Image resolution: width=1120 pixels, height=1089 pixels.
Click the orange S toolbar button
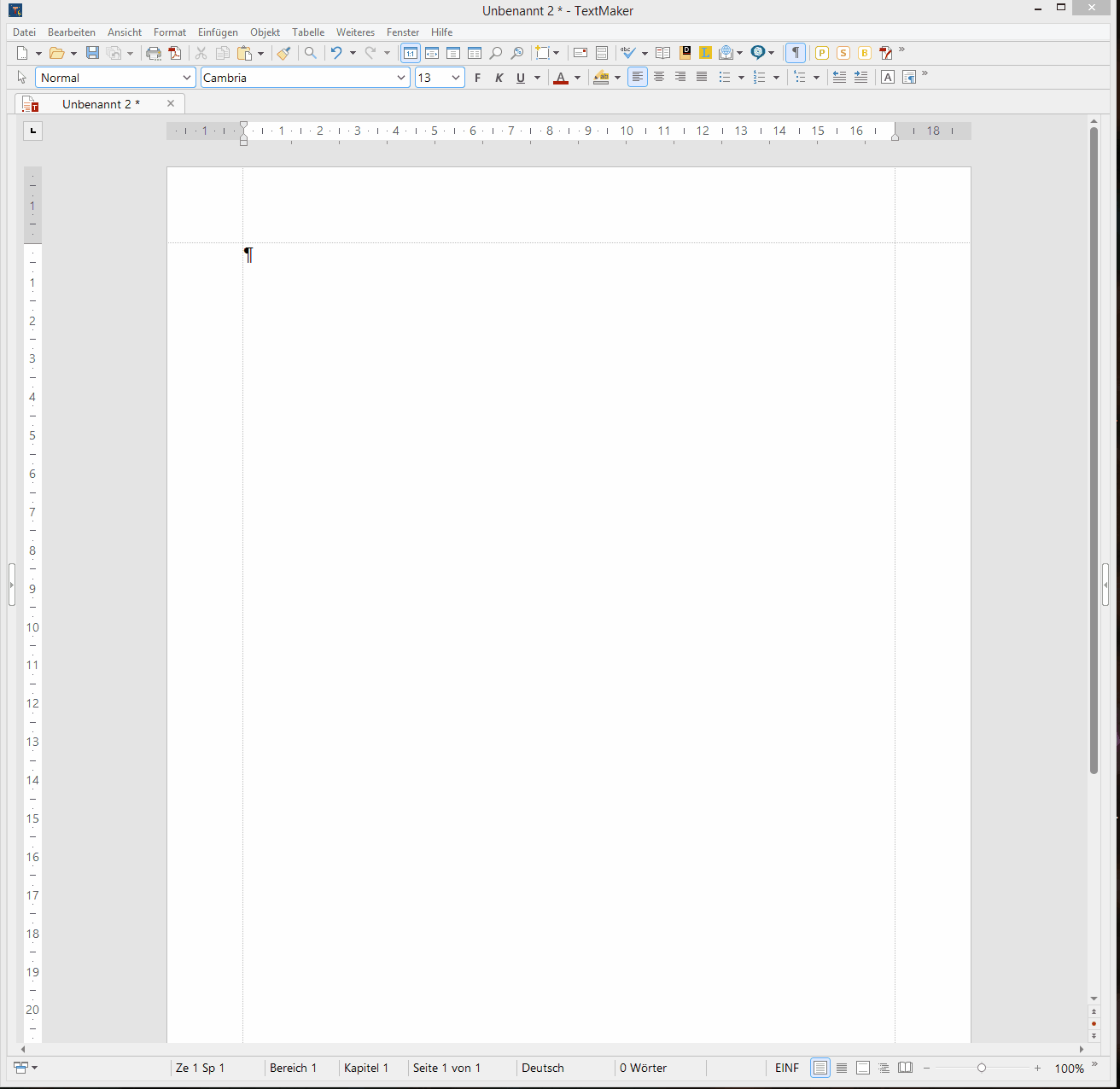tap(843, 53)
